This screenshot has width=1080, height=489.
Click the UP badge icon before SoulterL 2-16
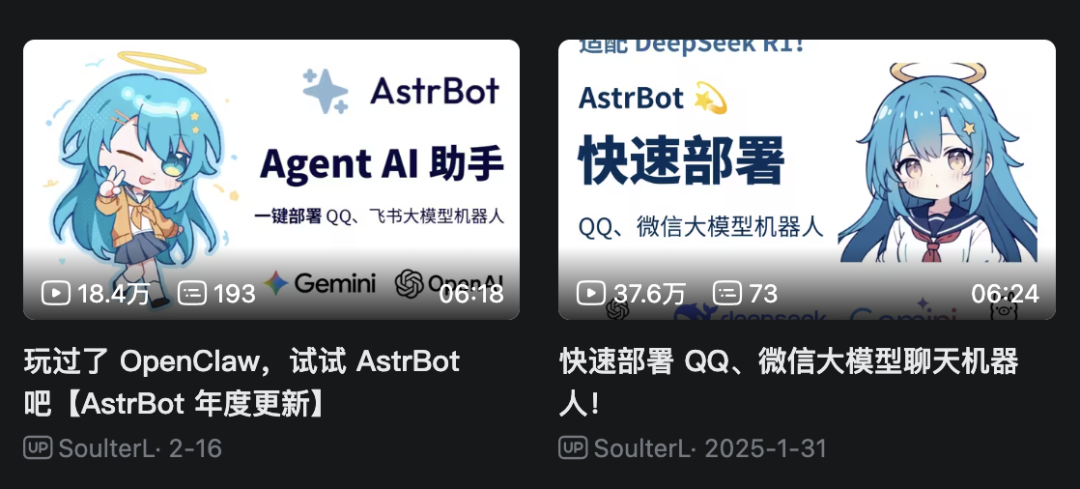38,448
